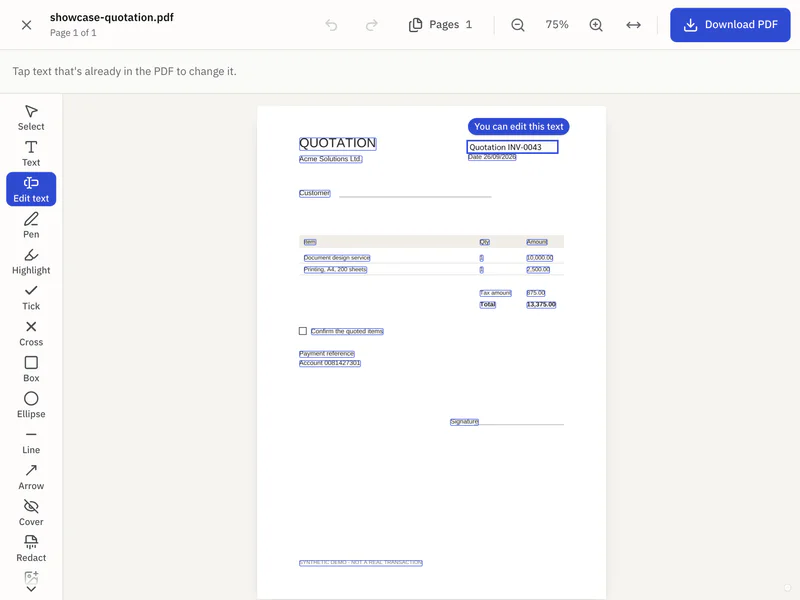The image size is (800, 600).
Task: Close the PDF editor with X
Action: pos(27,25)
